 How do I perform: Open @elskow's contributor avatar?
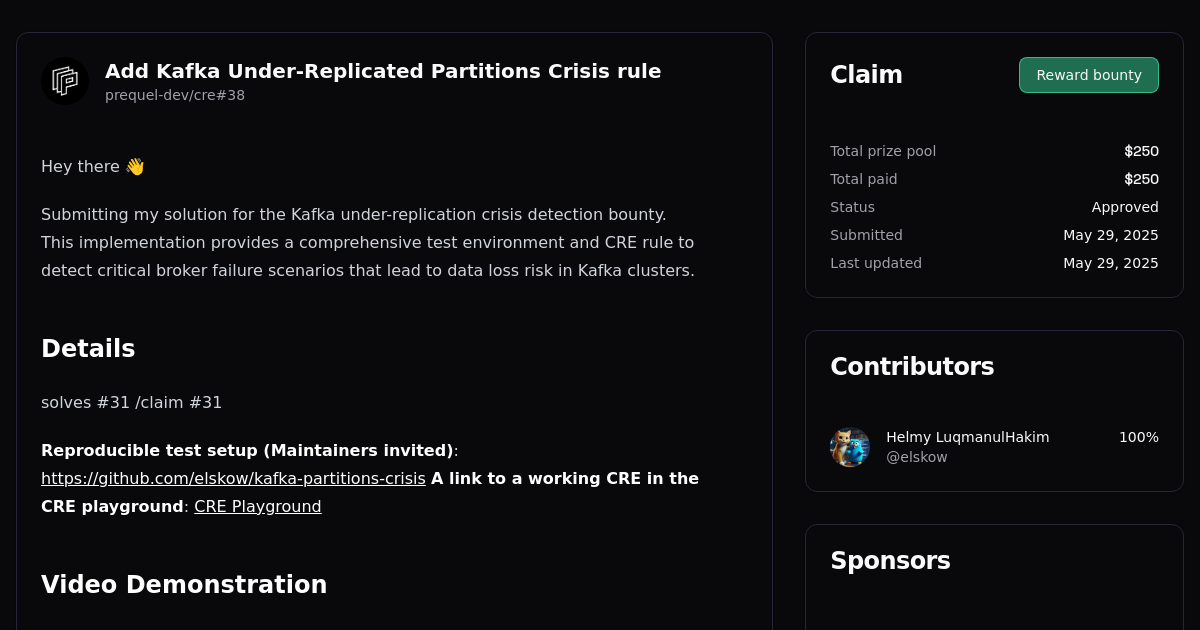pos(849,447)
